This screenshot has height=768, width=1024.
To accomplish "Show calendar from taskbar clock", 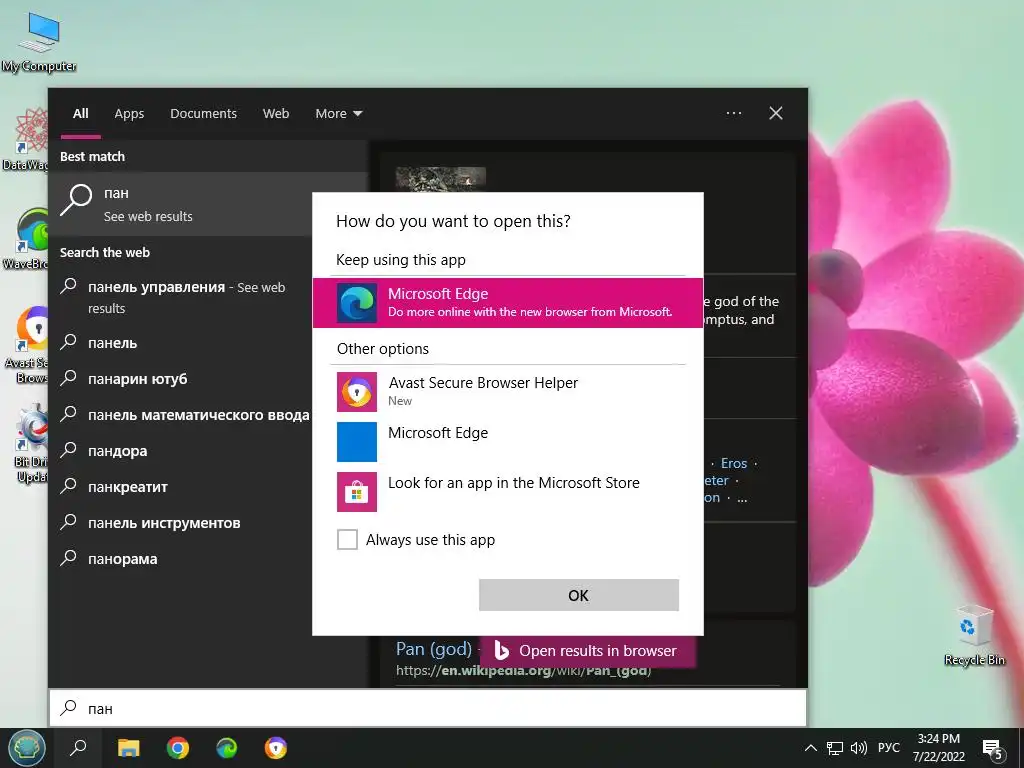I will pos(938,748).
